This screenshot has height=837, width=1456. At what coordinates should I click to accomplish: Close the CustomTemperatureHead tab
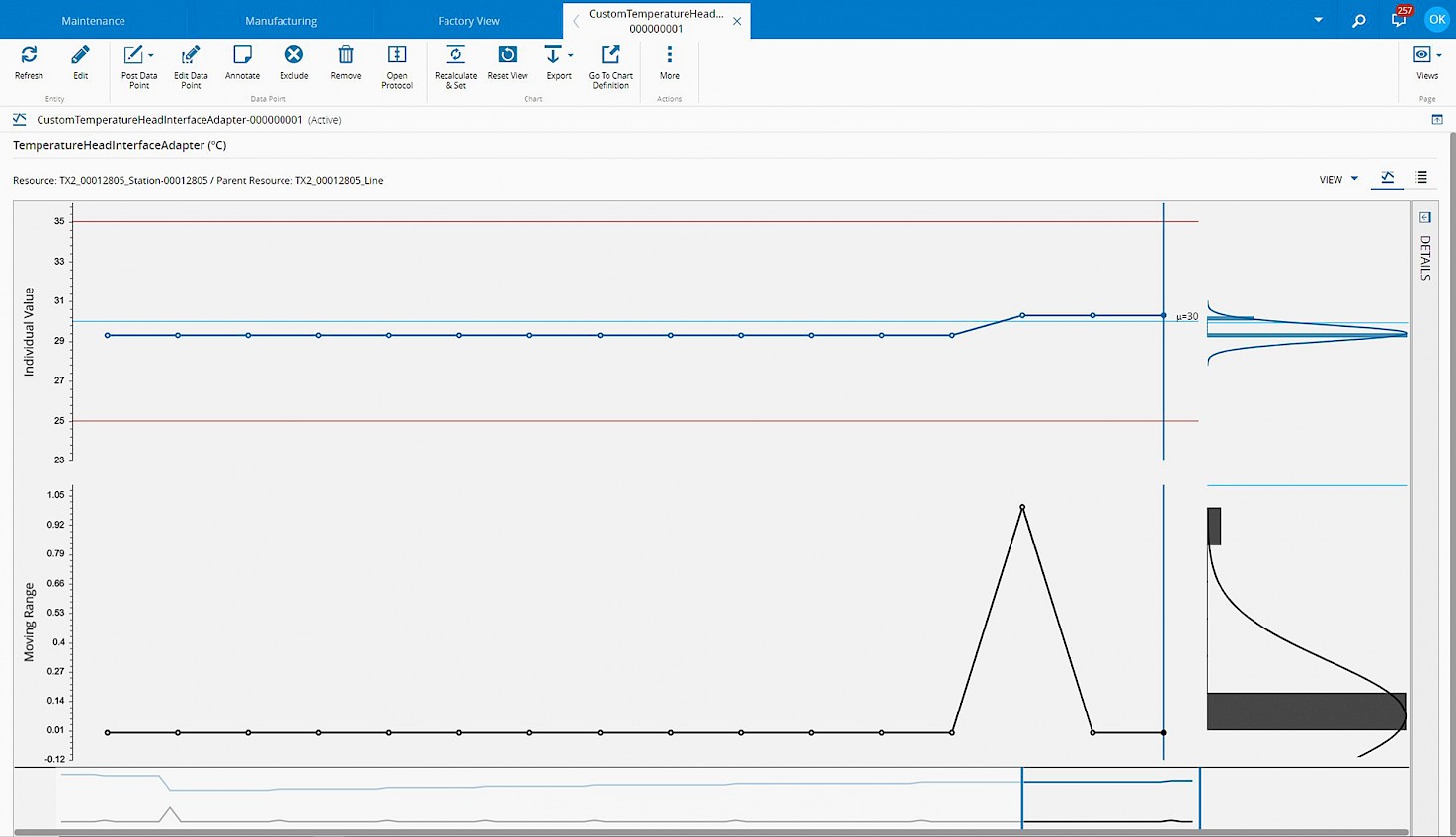[737, 21]
